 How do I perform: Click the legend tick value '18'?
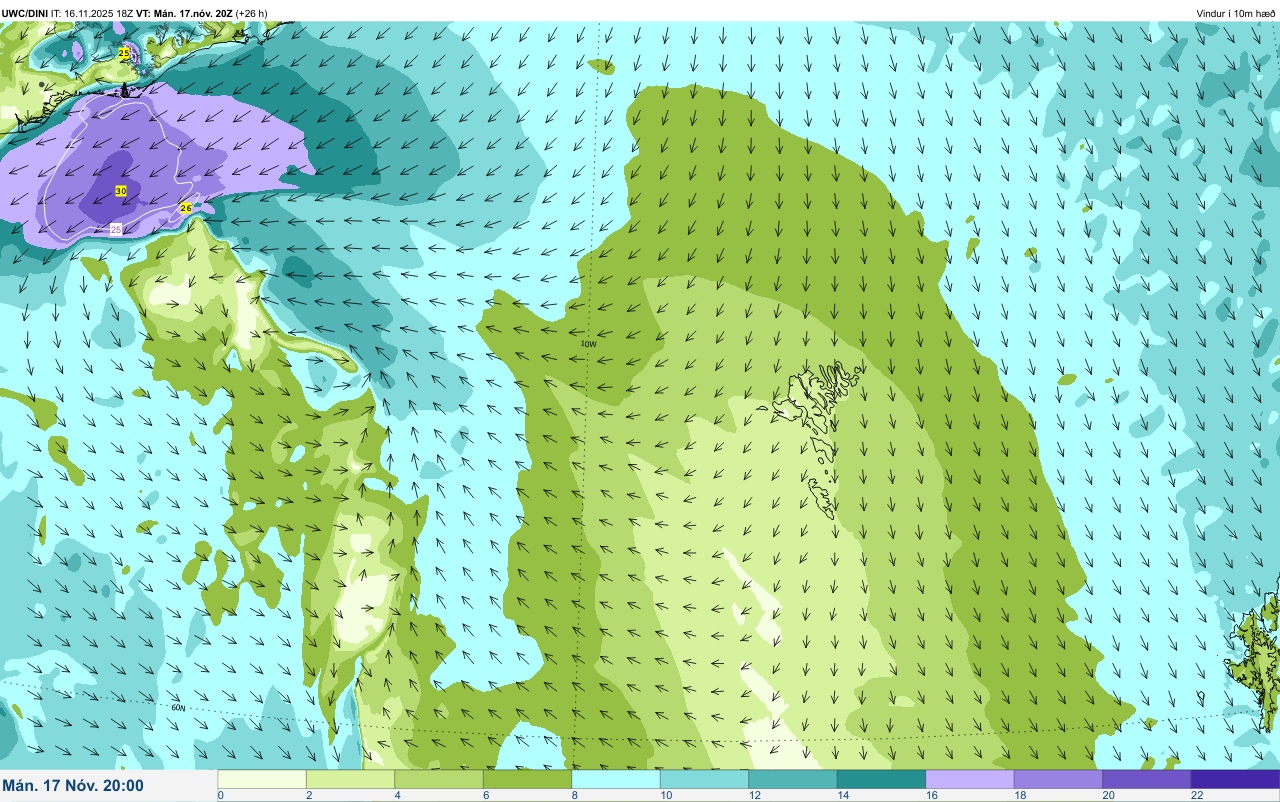click(x=1020, y=796)
